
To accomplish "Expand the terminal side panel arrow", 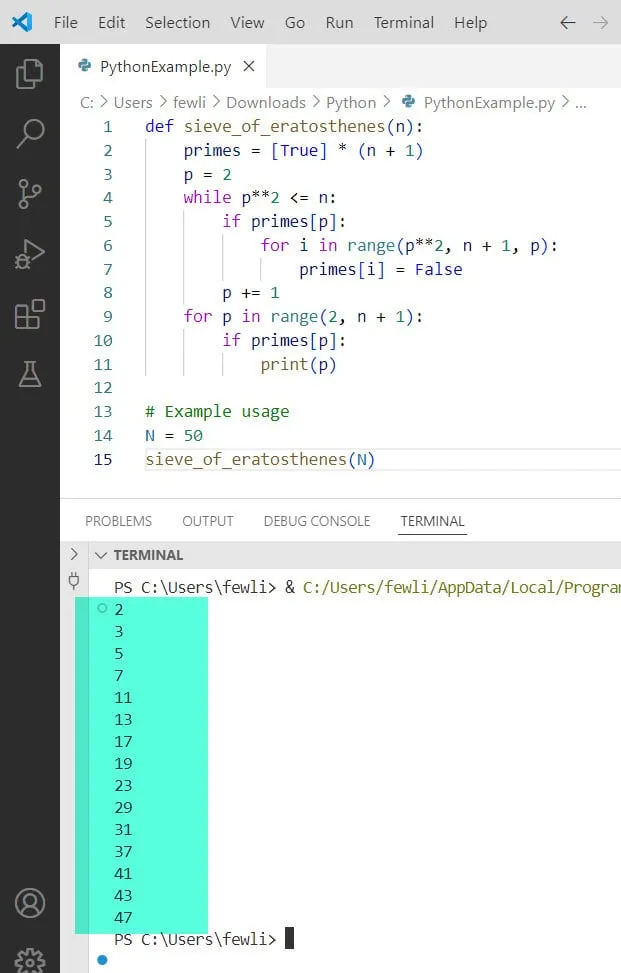I will (73, 554).
